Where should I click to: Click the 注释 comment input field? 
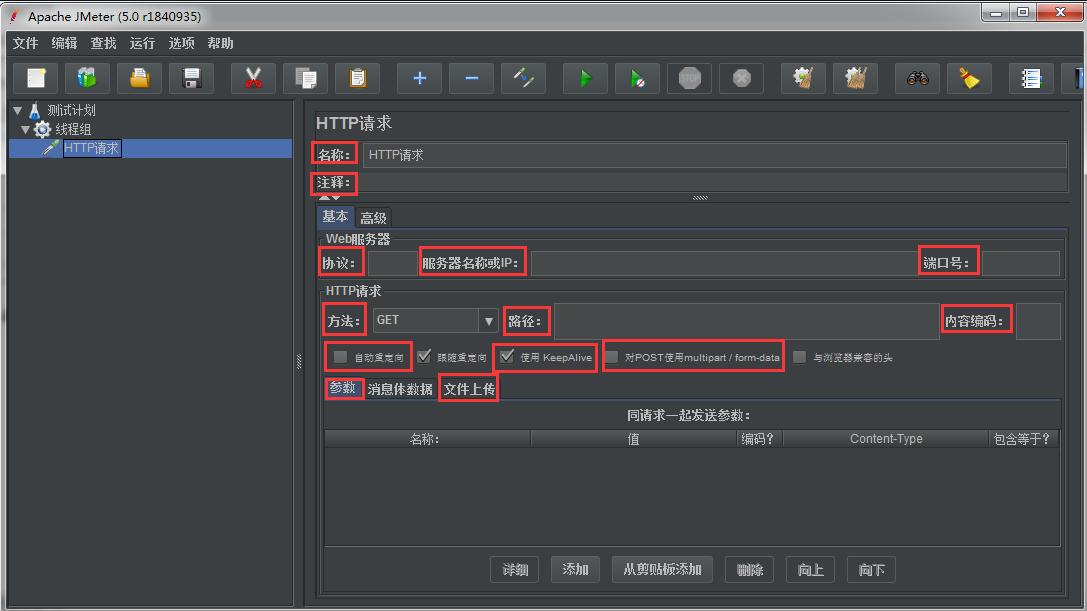coord(712,183)
